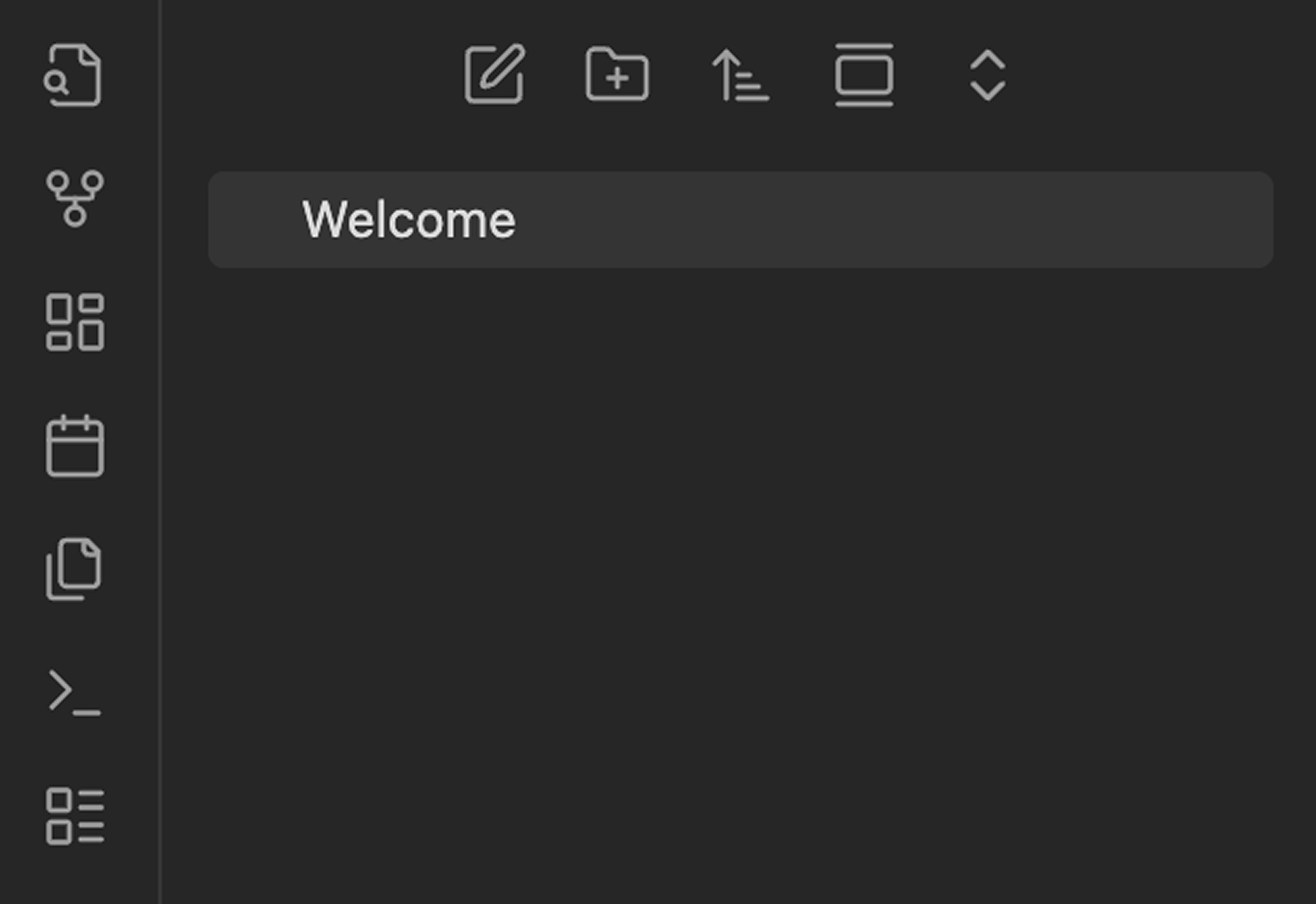Open the command palette terminal icon
Image resolution: width=1316 pixels, height=904 pixels.
coord(74,693)
